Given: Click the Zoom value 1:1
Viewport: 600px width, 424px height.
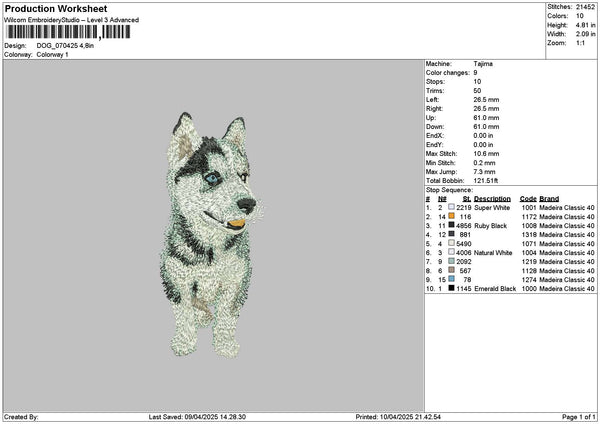Looking at the screenshot, I should click(580, 43).
